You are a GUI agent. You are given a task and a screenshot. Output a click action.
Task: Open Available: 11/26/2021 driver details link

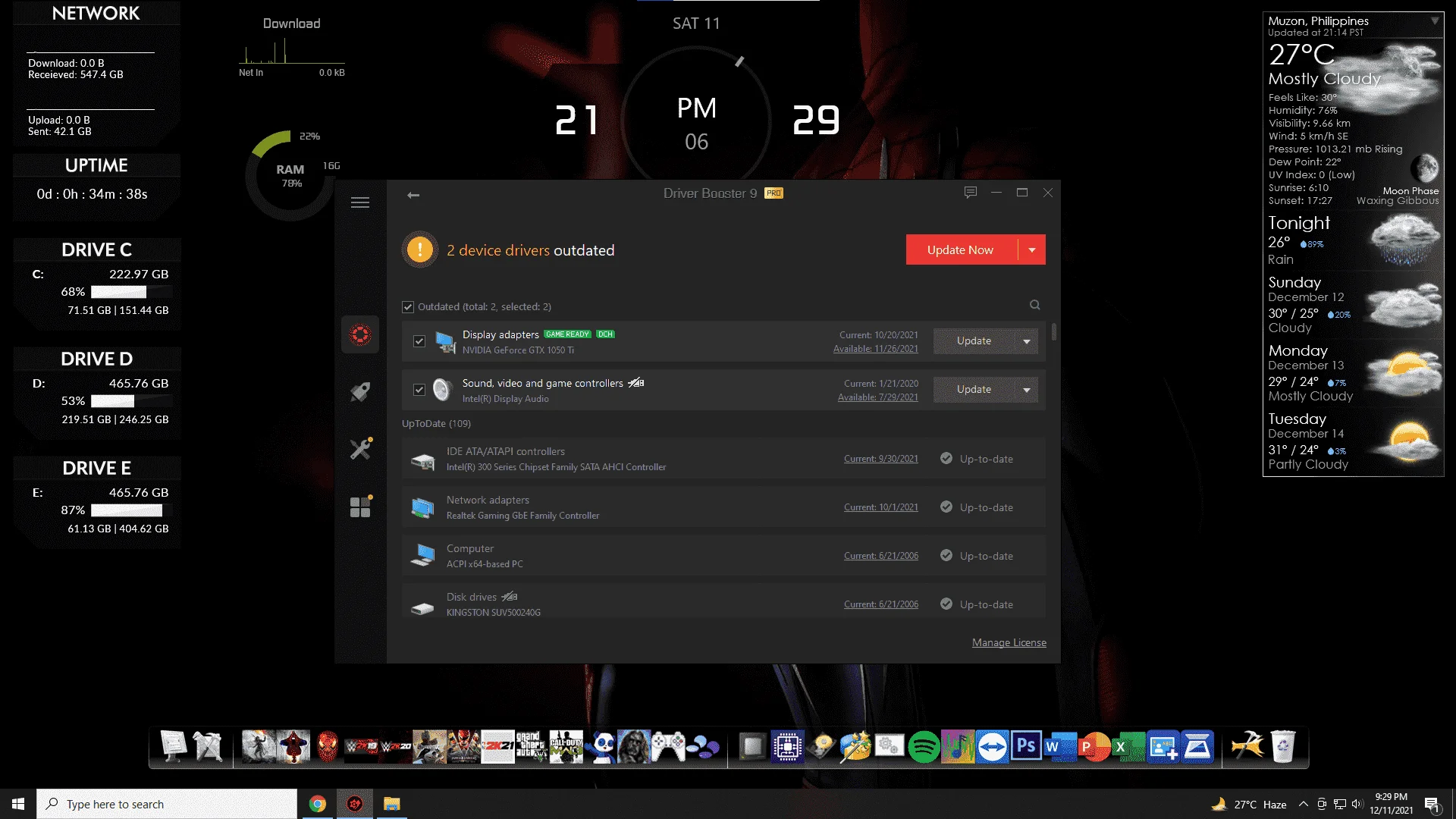875,349
